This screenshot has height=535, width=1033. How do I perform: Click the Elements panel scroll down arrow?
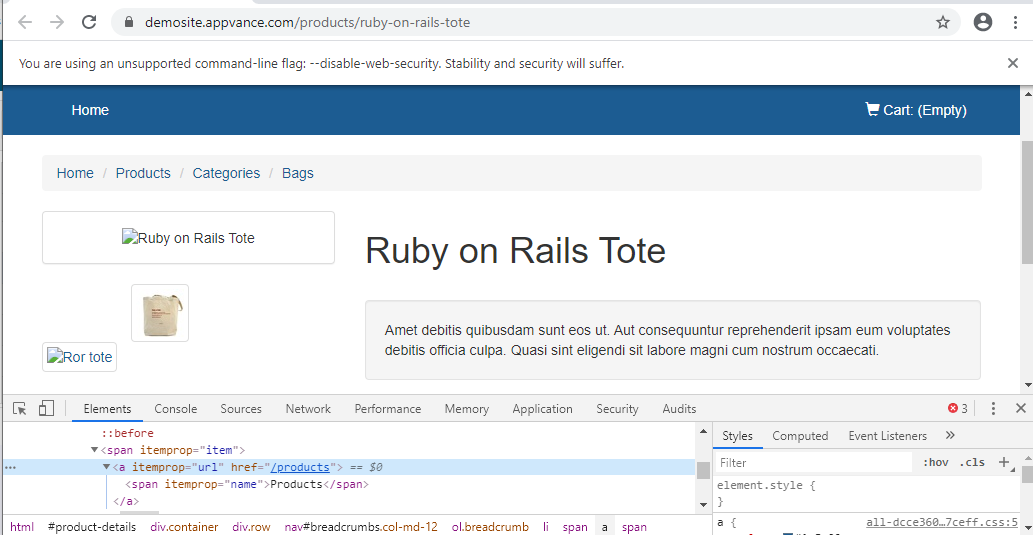click(x=703, y=505)
